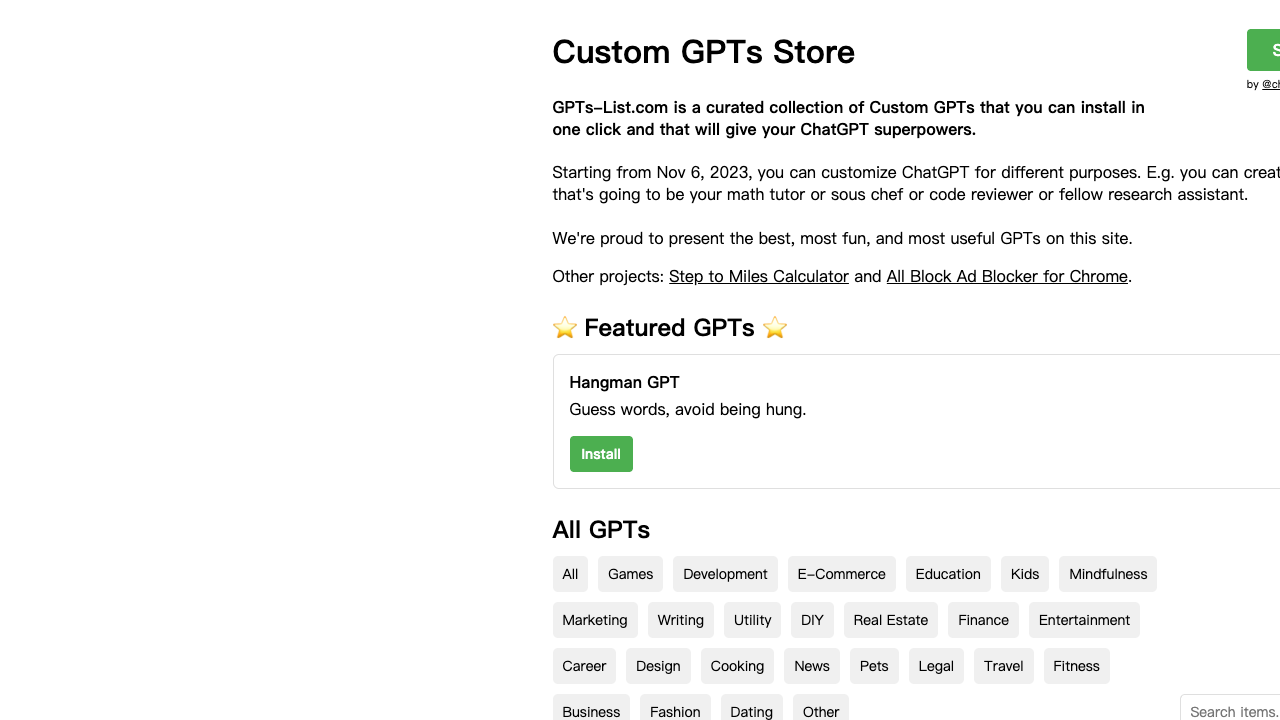The width and height of the screenshot is (1280, 720).
Task: Filter by Utility category
Action: [752, 620]
